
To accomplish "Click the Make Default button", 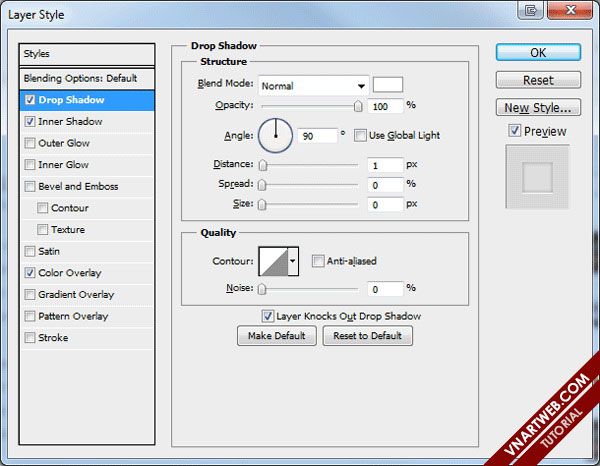I will tap(276, 336).
